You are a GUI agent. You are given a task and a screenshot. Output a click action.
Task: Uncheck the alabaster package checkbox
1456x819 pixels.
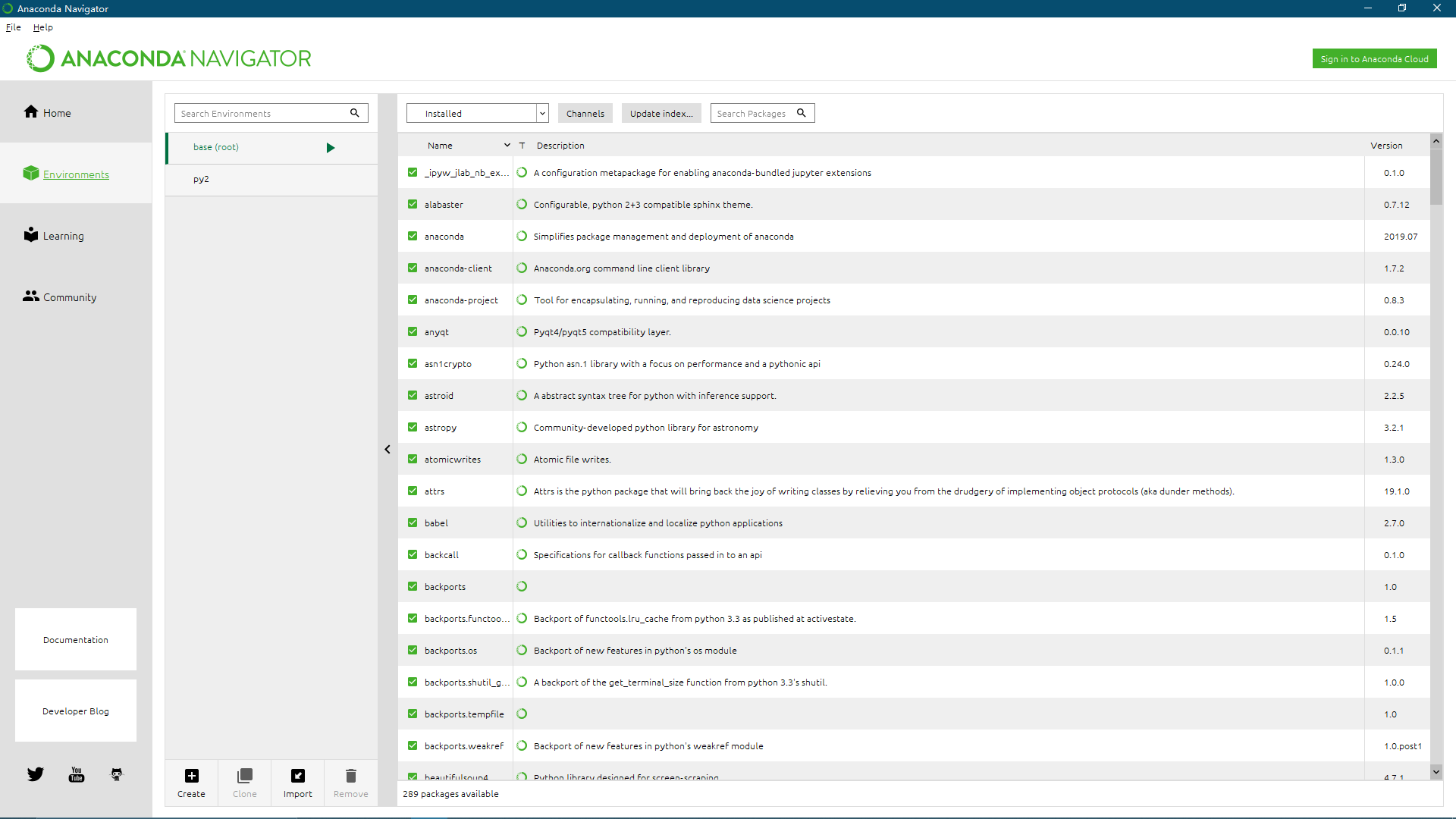[413, 204]
